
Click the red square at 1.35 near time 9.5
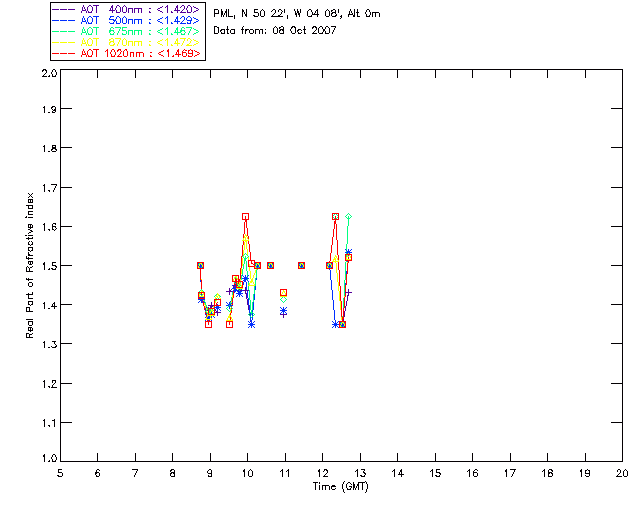tap(229, 324)
